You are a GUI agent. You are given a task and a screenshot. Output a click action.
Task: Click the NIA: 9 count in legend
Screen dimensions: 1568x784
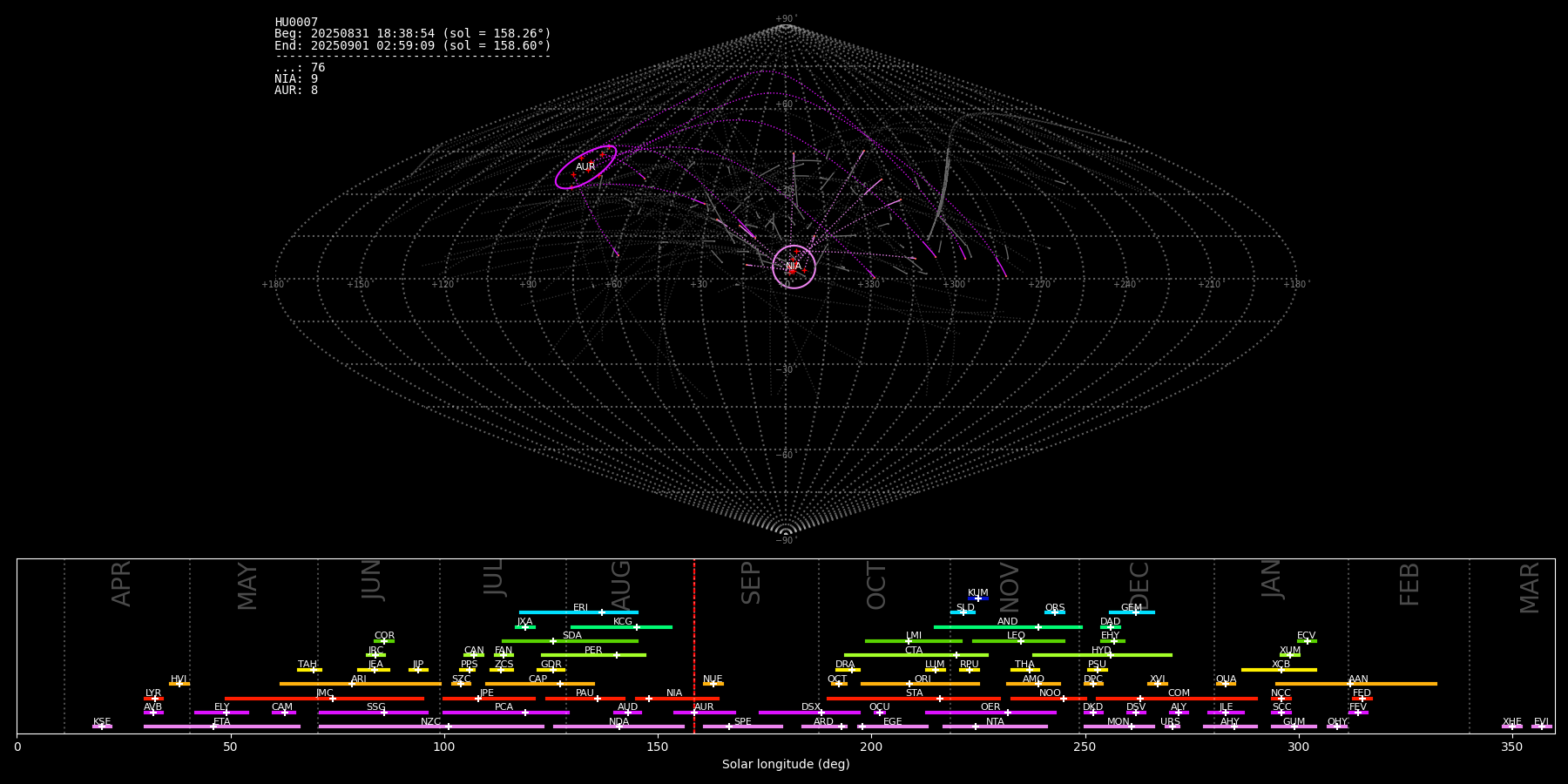[x=296, y=79]
